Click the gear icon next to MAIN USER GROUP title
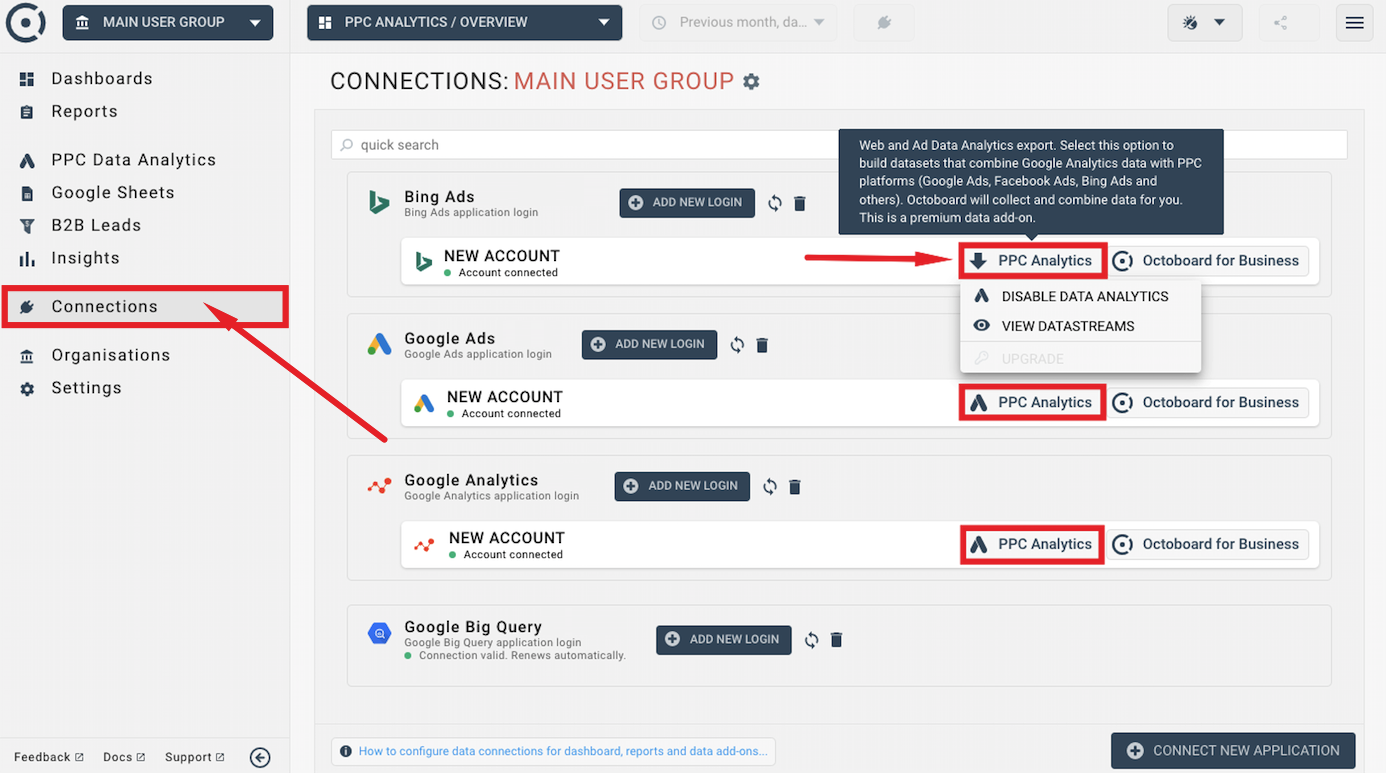The height and width of the screenshot is (773, 1386). (x=751, y=82)
